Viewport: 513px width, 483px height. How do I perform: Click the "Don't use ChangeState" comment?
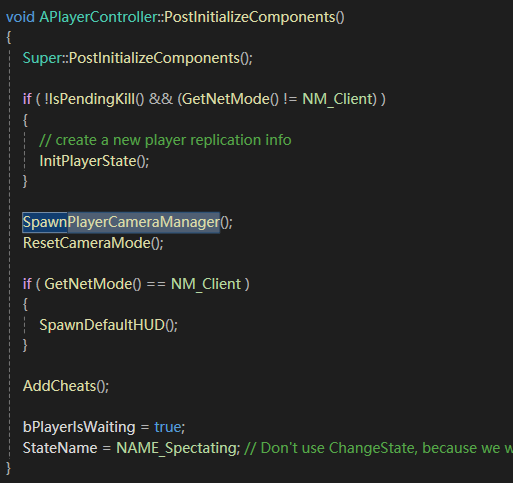(x=378, y=448)
